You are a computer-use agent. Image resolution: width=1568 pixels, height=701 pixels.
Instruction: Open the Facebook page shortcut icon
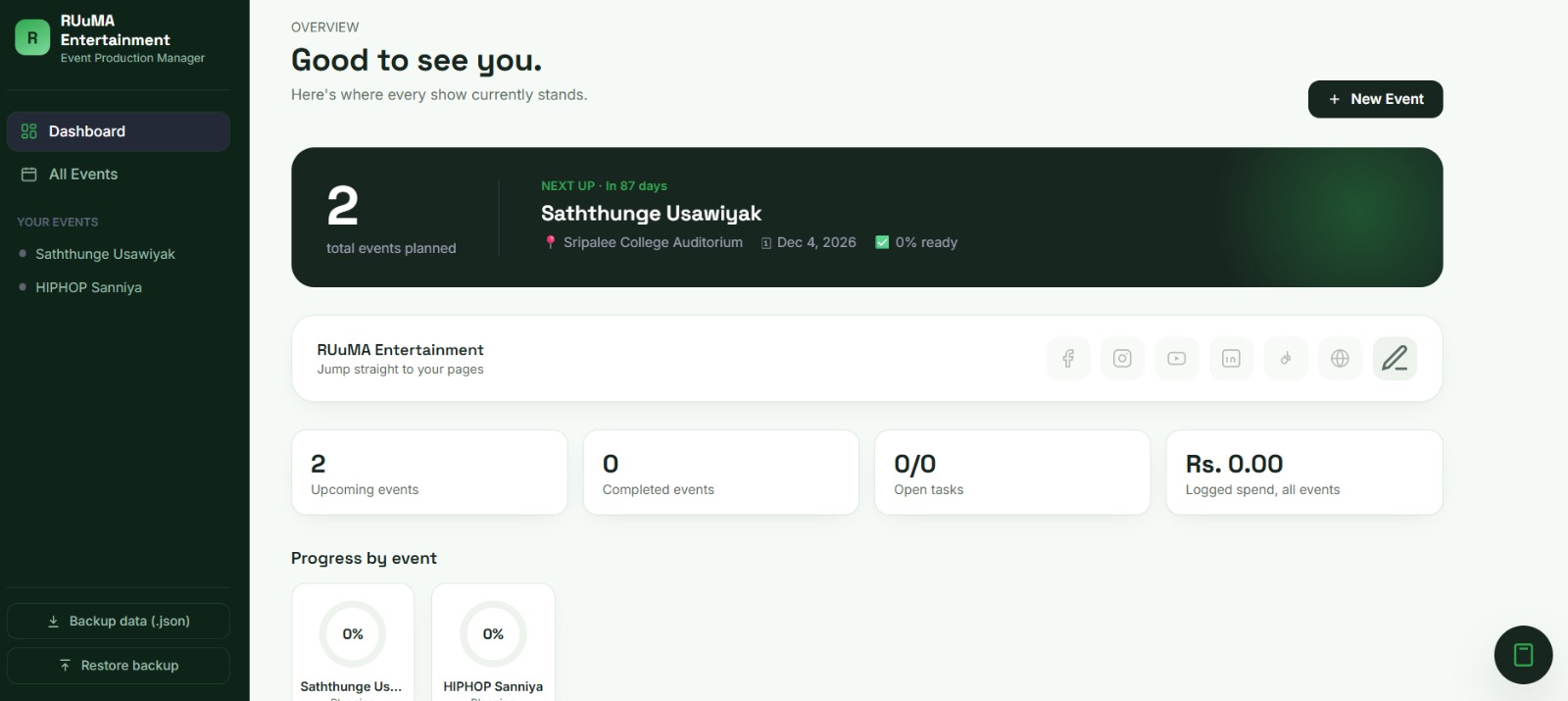pos(1068,359)
